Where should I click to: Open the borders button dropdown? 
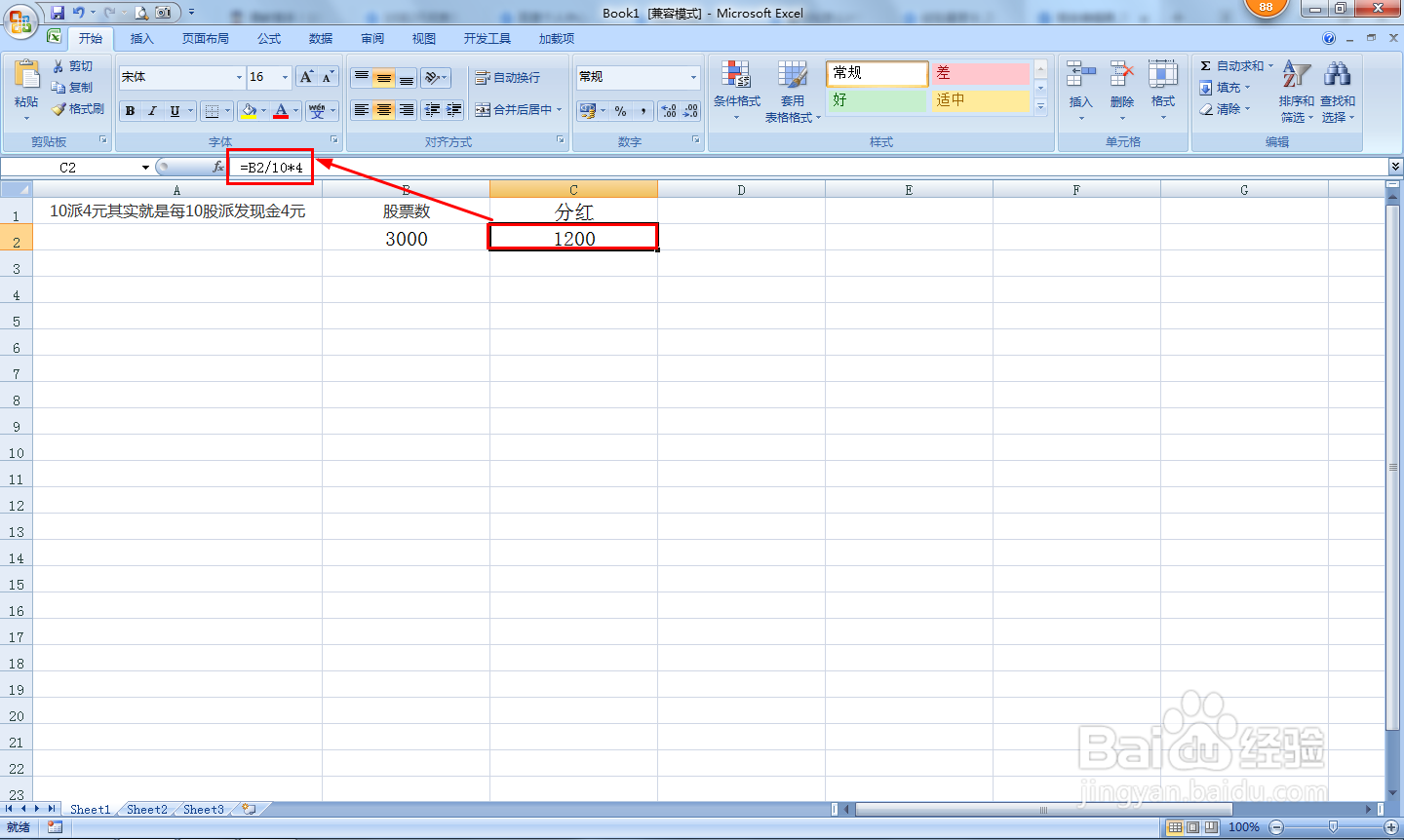click(228, 111)
